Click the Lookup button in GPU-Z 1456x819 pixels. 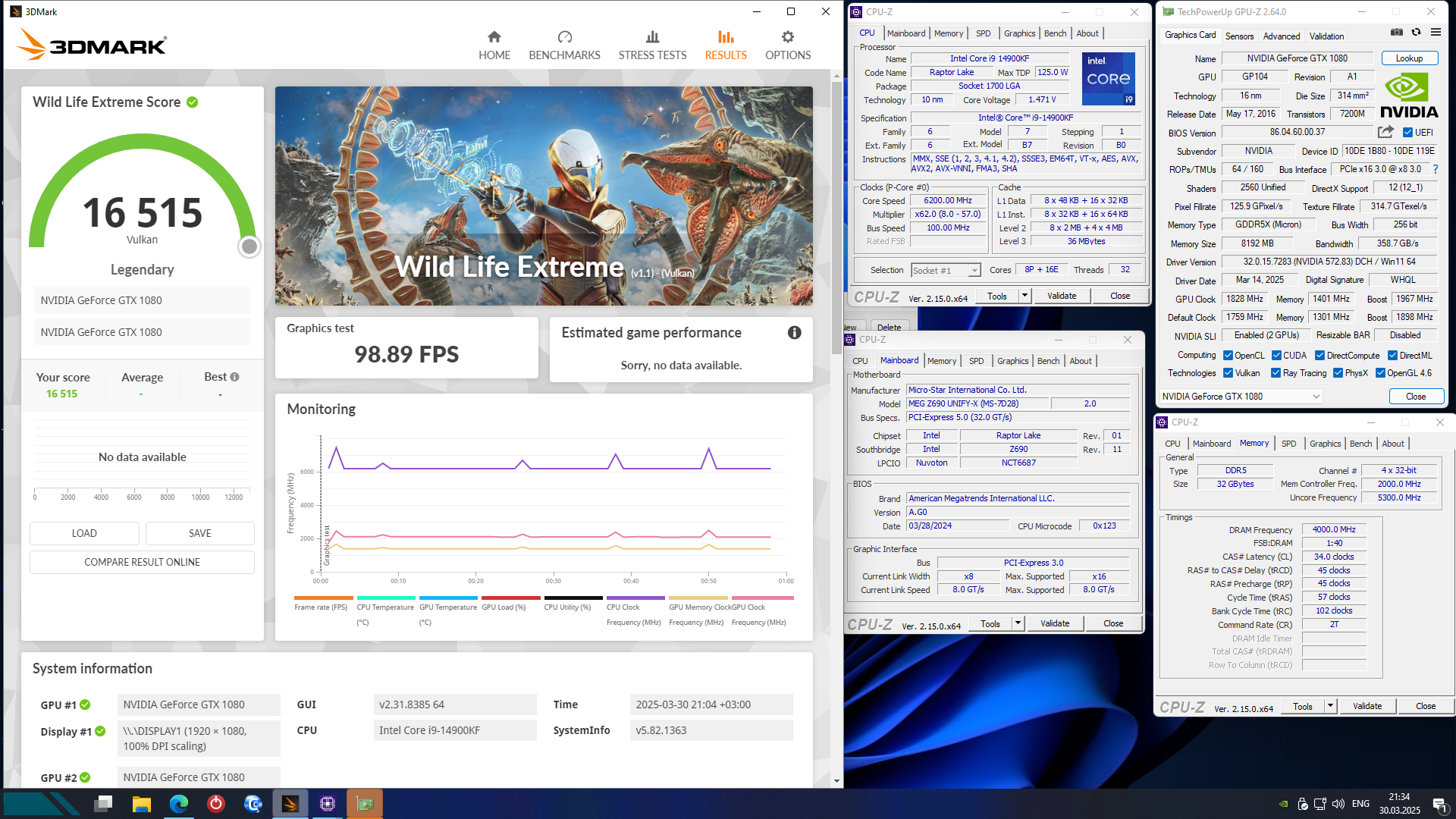tap(1409, 58)
